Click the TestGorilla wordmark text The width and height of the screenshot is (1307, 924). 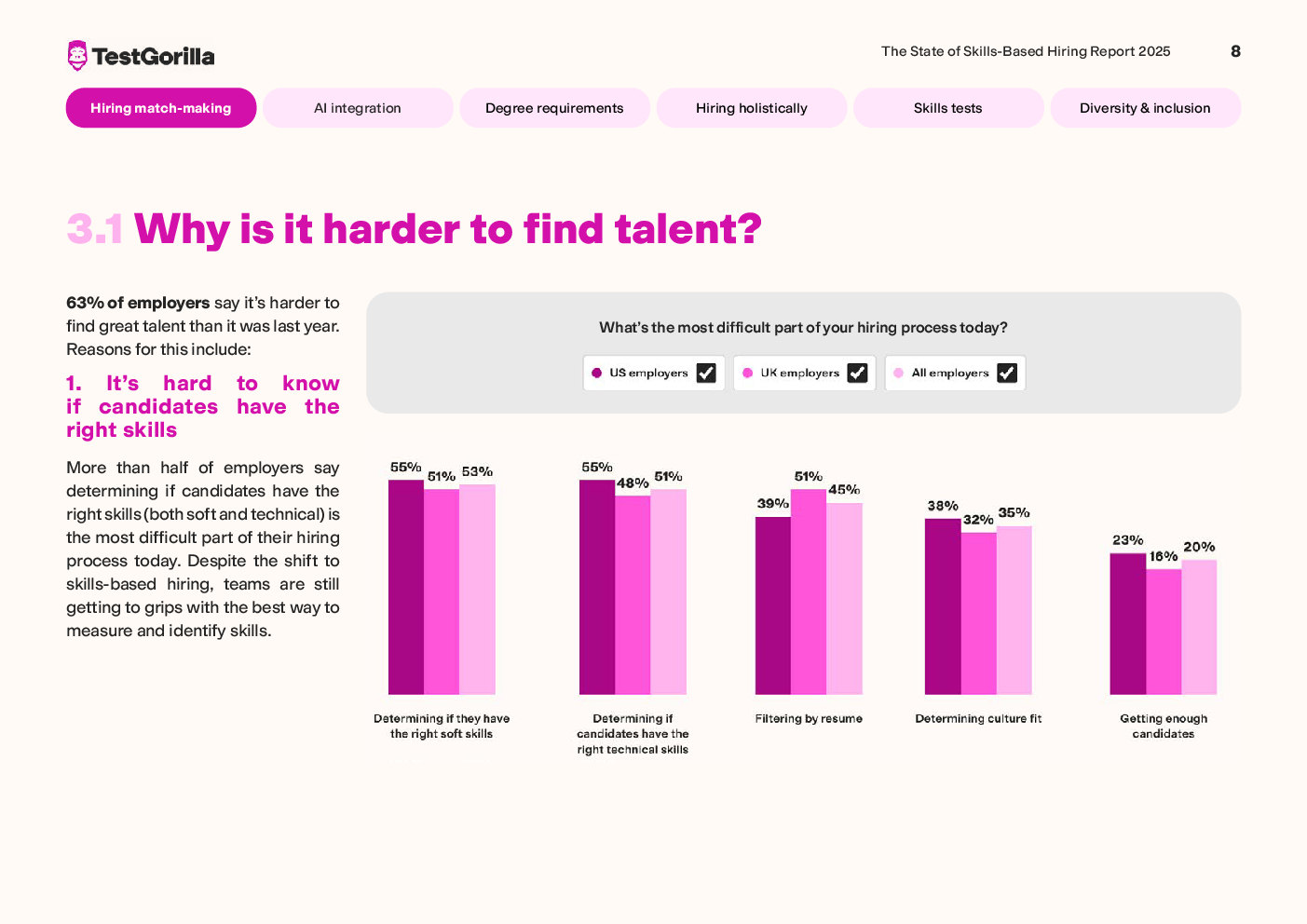tap(154, 57)
